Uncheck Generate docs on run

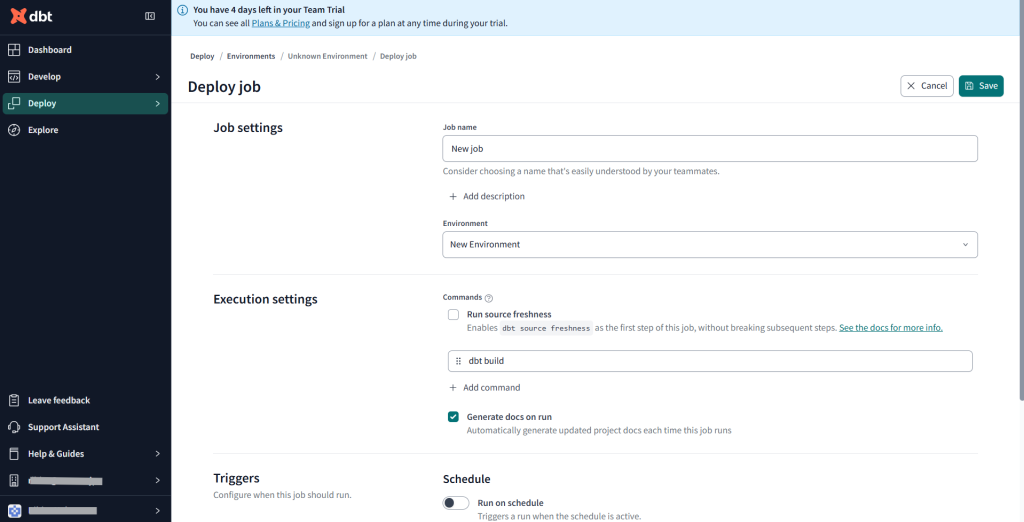point(453,417)
